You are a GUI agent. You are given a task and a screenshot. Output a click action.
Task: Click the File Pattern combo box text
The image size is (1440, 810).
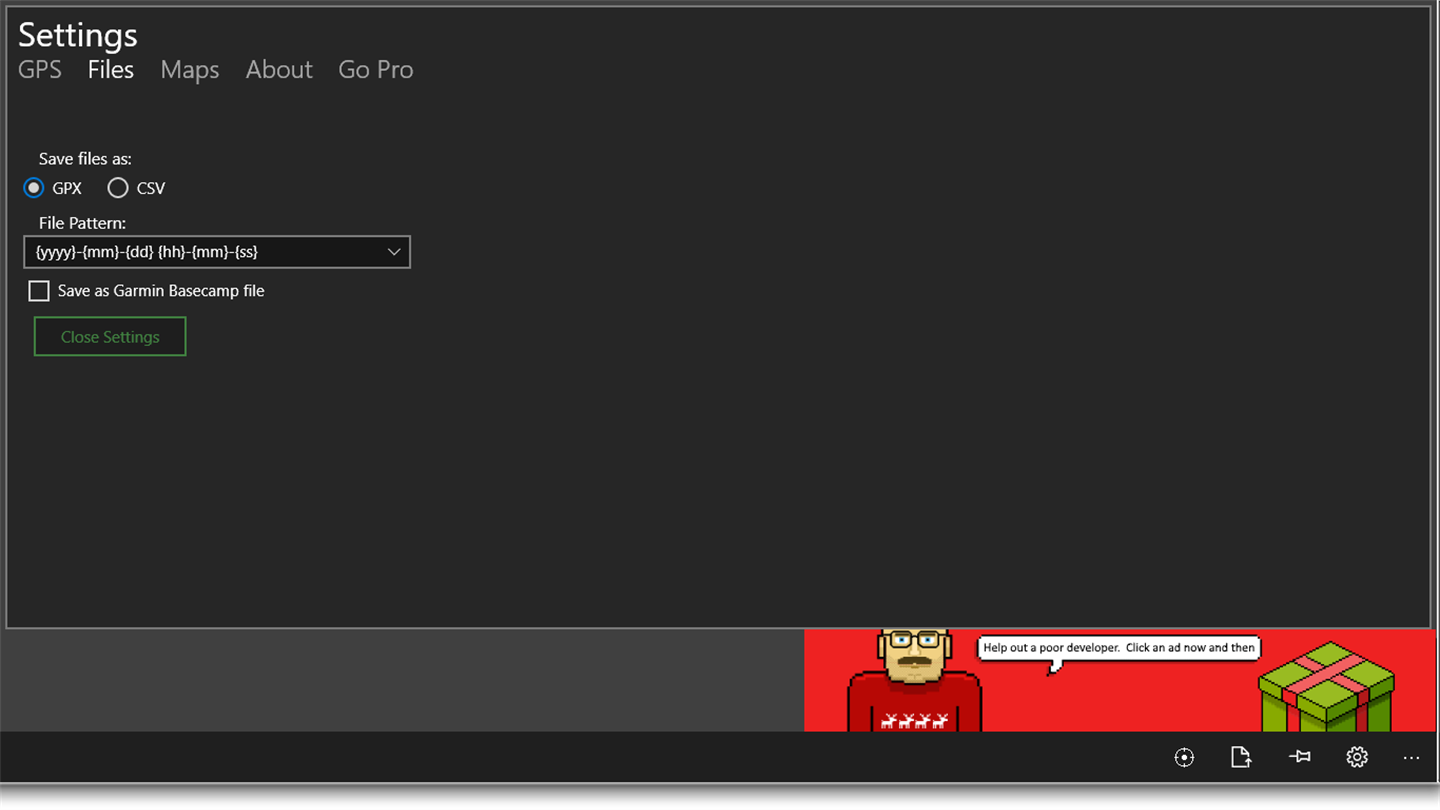coord(147,252)
